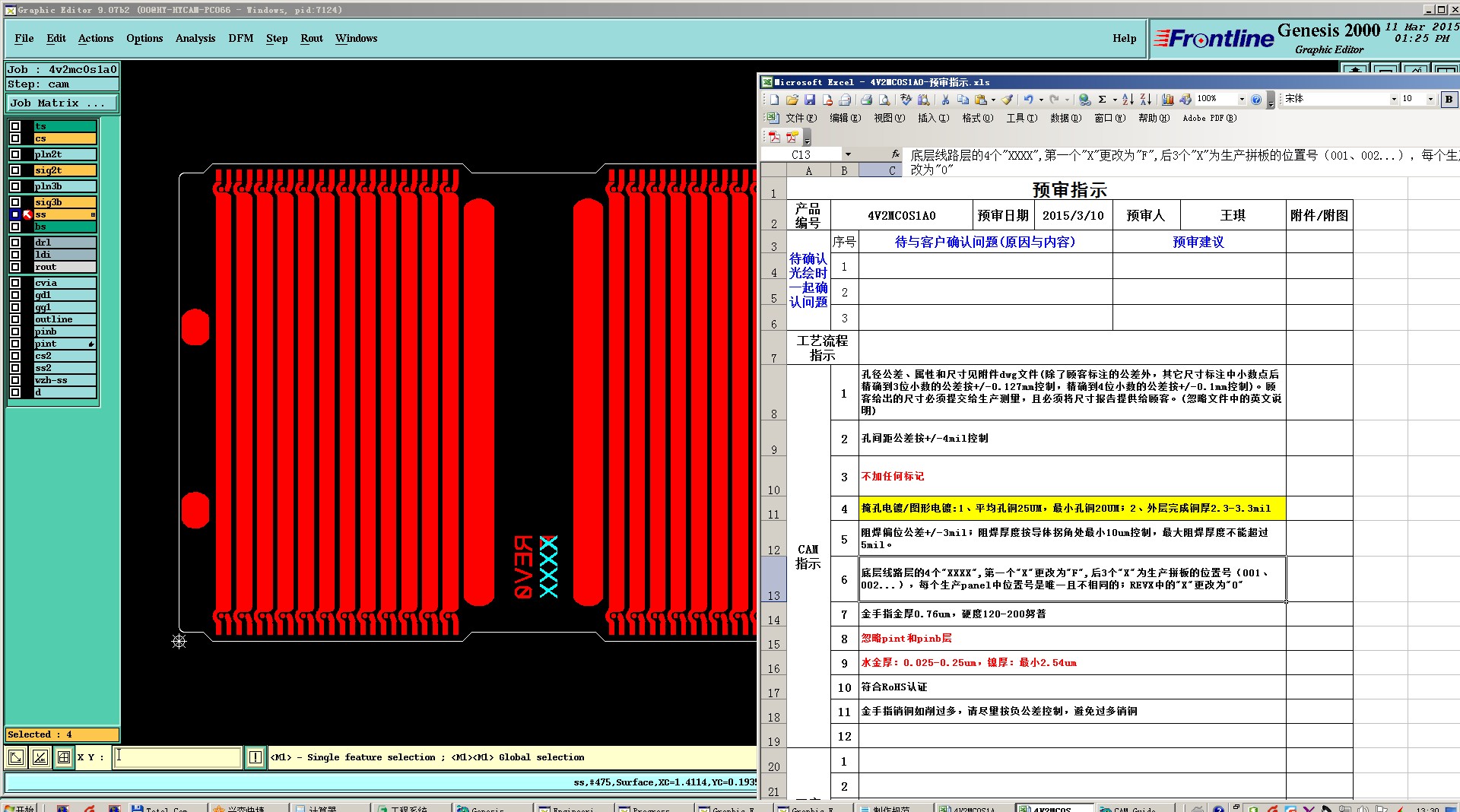Toggle display checkbox for sig2t layer
Image resolution: width=1460 pixels, height=812 pixels.
tap(15, 170)
